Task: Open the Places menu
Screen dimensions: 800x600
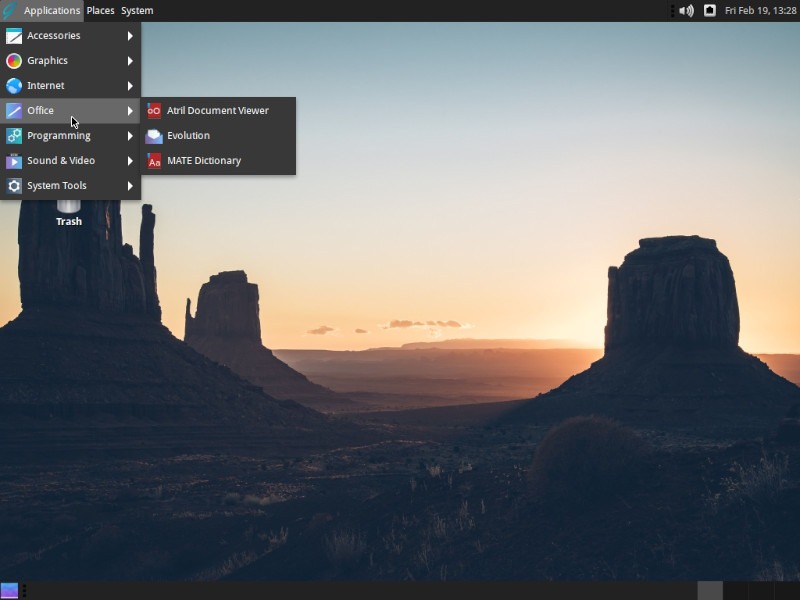Action: pos(100,10)
